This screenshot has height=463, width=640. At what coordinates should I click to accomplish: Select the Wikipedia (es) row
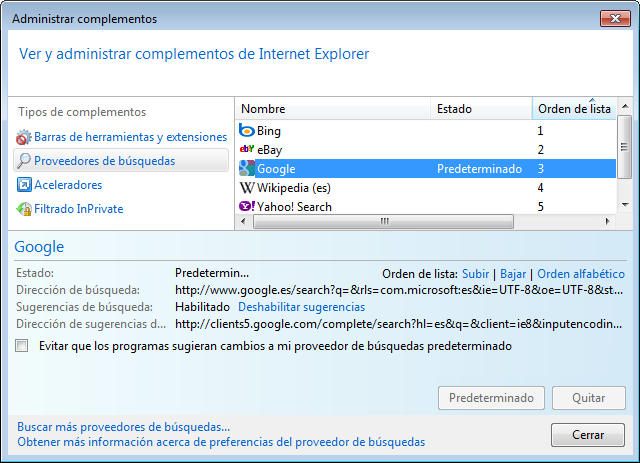pos(426,187)
